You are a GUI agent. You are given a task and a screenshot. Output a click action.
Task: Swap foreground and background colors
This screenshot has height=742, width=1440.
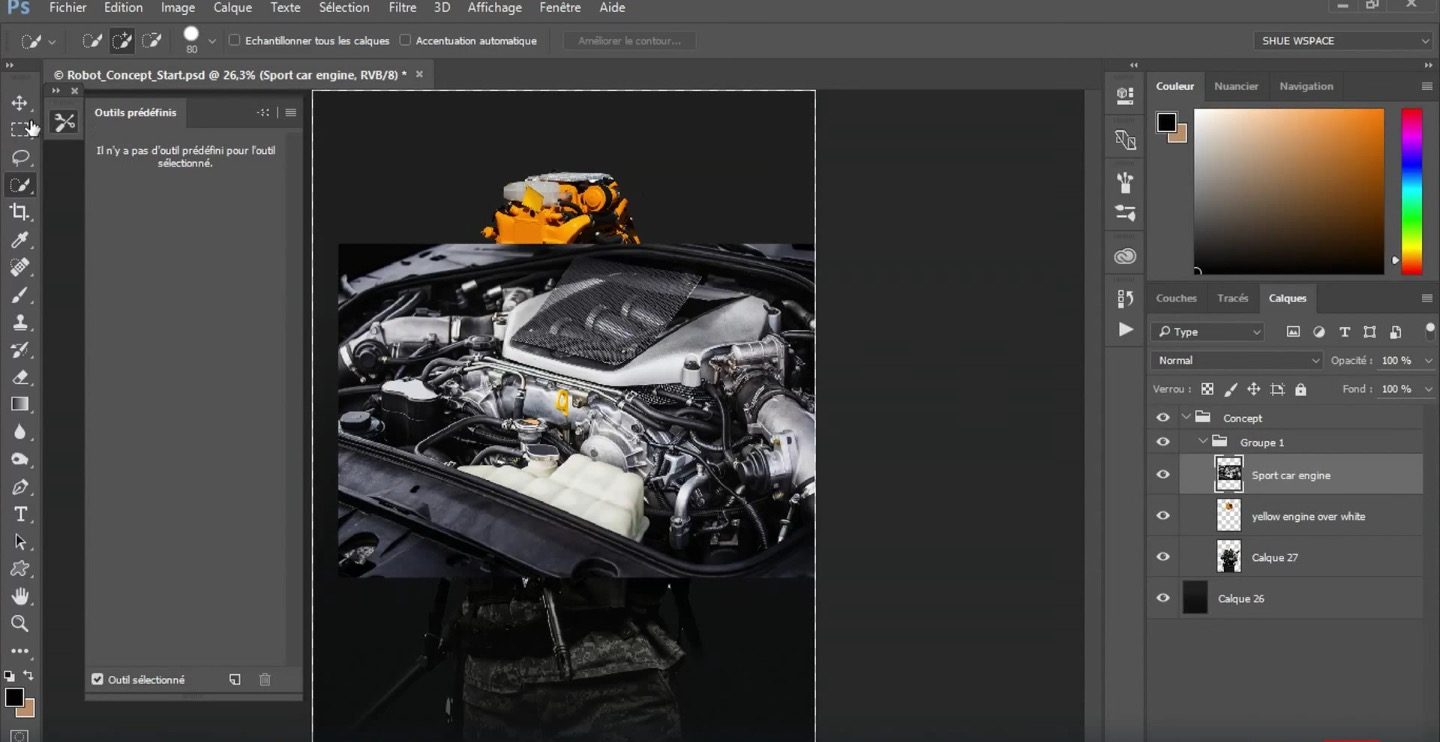28,676
